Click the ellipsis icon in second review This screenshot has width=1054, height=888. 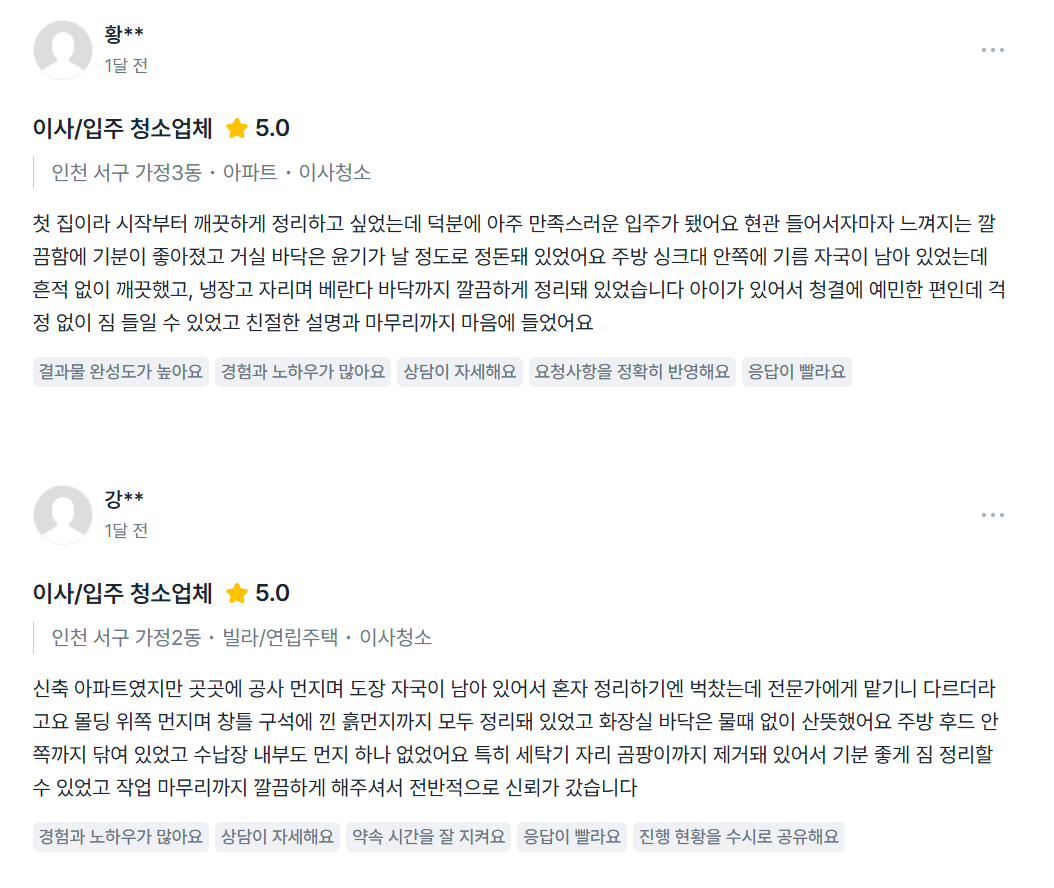click(995, 514)
